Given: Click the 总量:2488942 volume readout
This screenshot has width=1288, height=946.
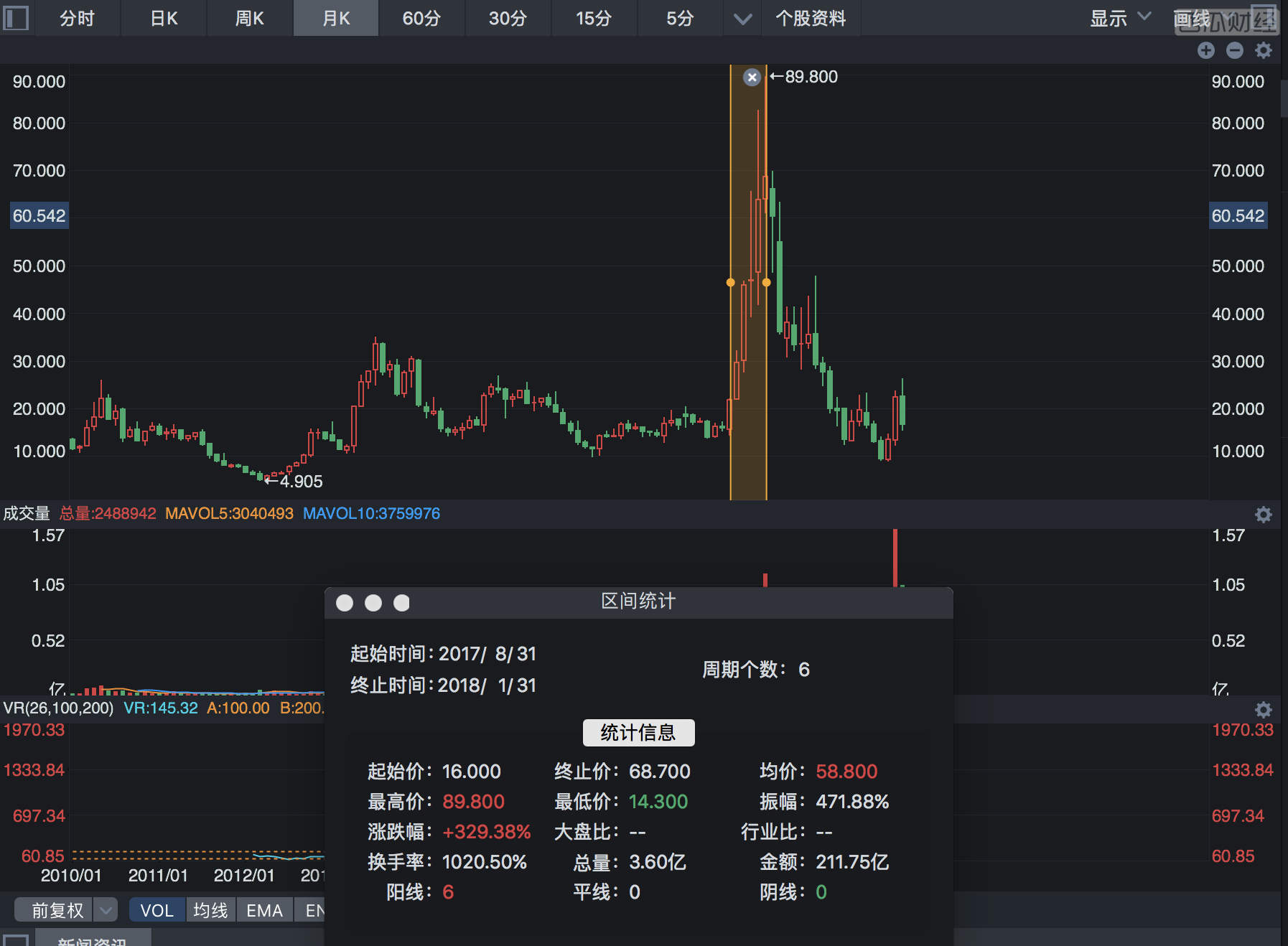Looking at the screenshot, I should [108, 514].
